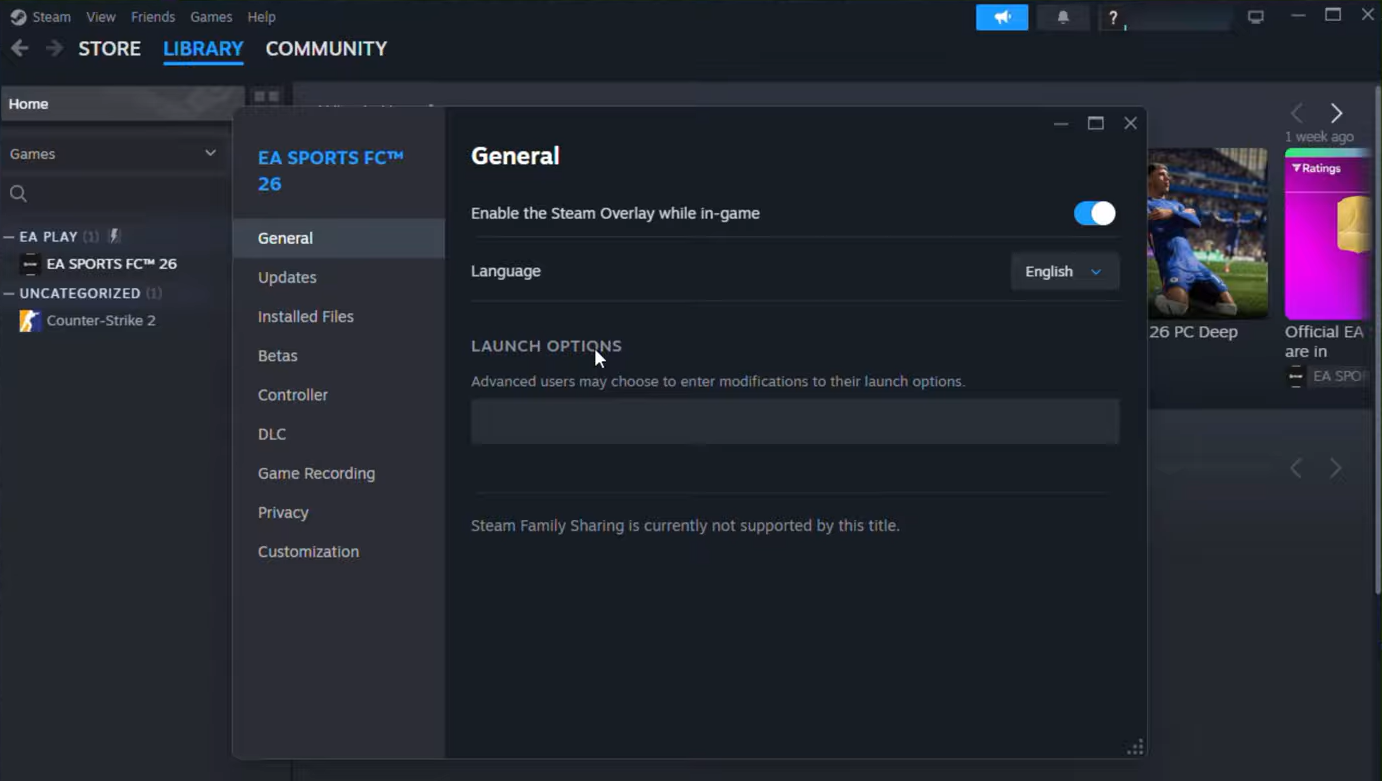1382x781 pixels.
Task: Open the Ratings news thumbnail
Action: 1328,234
